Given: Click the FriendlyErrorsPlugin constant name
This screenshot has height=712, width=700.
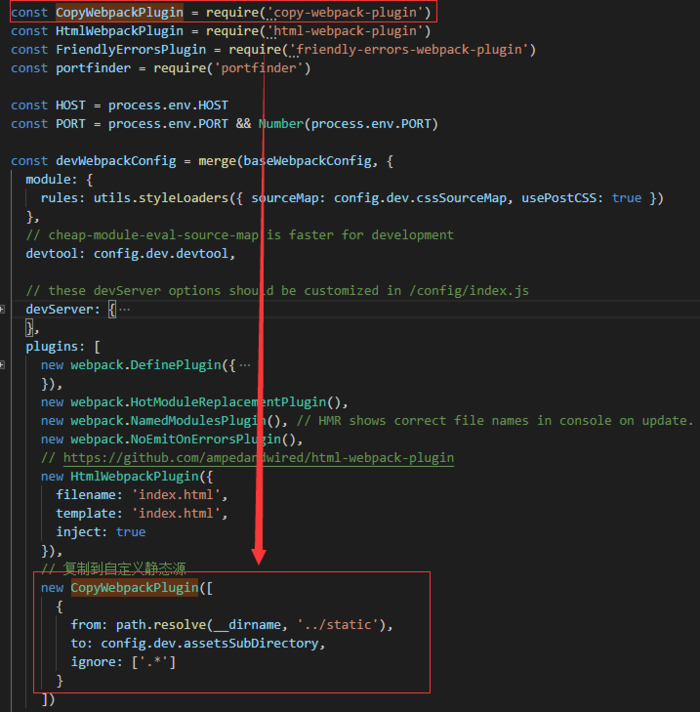Looking at the screenshot, I should click(x=131, y=49).
